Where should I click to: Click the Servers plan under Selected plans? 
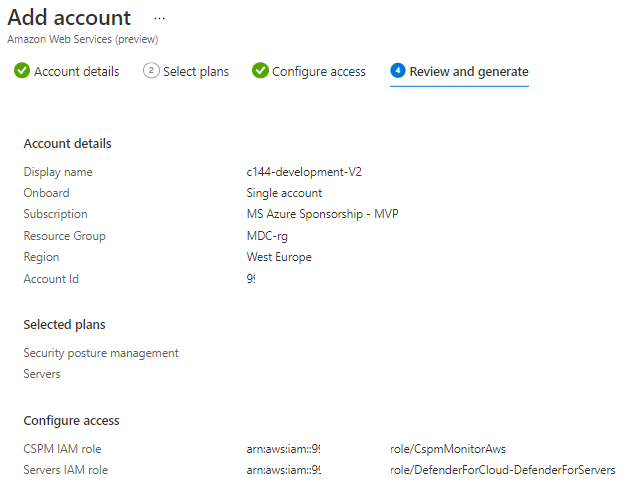pyautogui.click(x=42, y=374)
